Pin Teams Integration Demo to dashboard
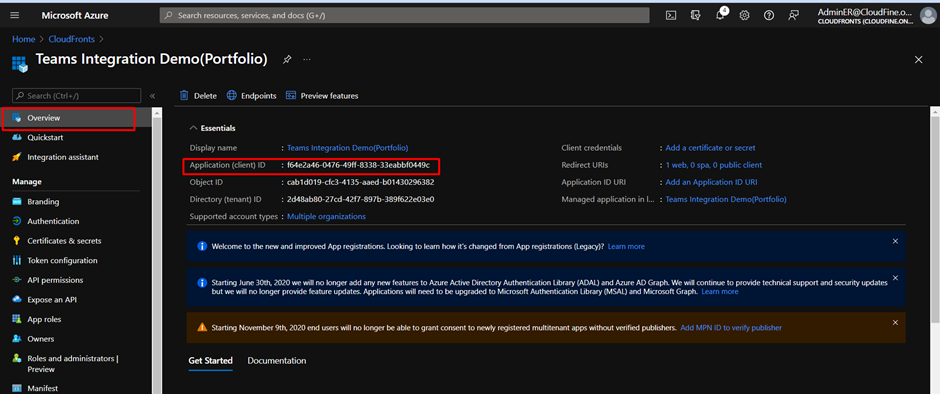Screen dimensions: 940x394 [287, 59]
